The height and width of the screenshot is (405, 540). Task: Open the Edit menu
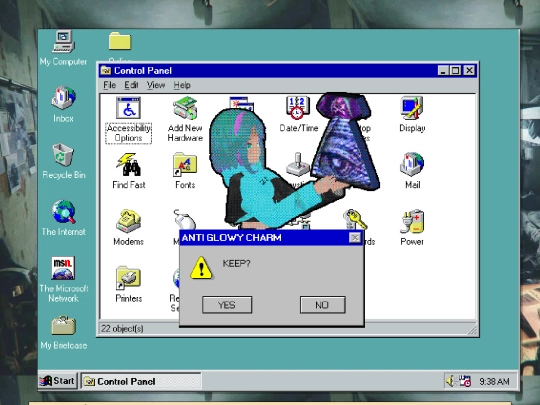131,85
